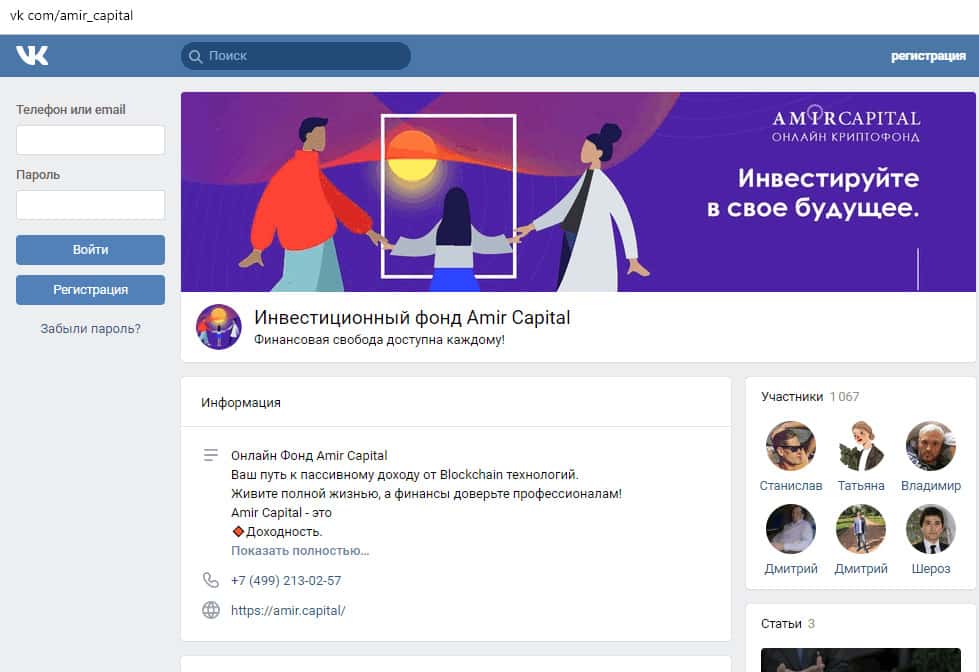Click the Татьяна name link
Viewport: 979px width, 672px height.
[x=861, y=485]
